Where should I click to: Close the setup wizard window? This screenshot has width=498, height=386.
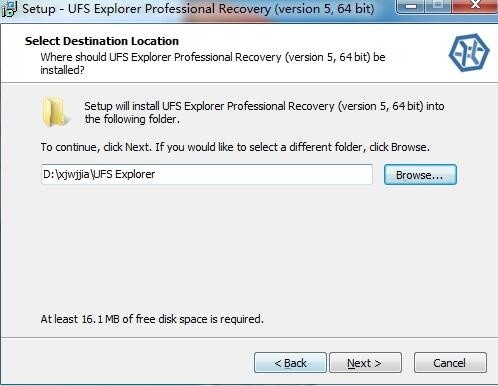click(475, 5)
